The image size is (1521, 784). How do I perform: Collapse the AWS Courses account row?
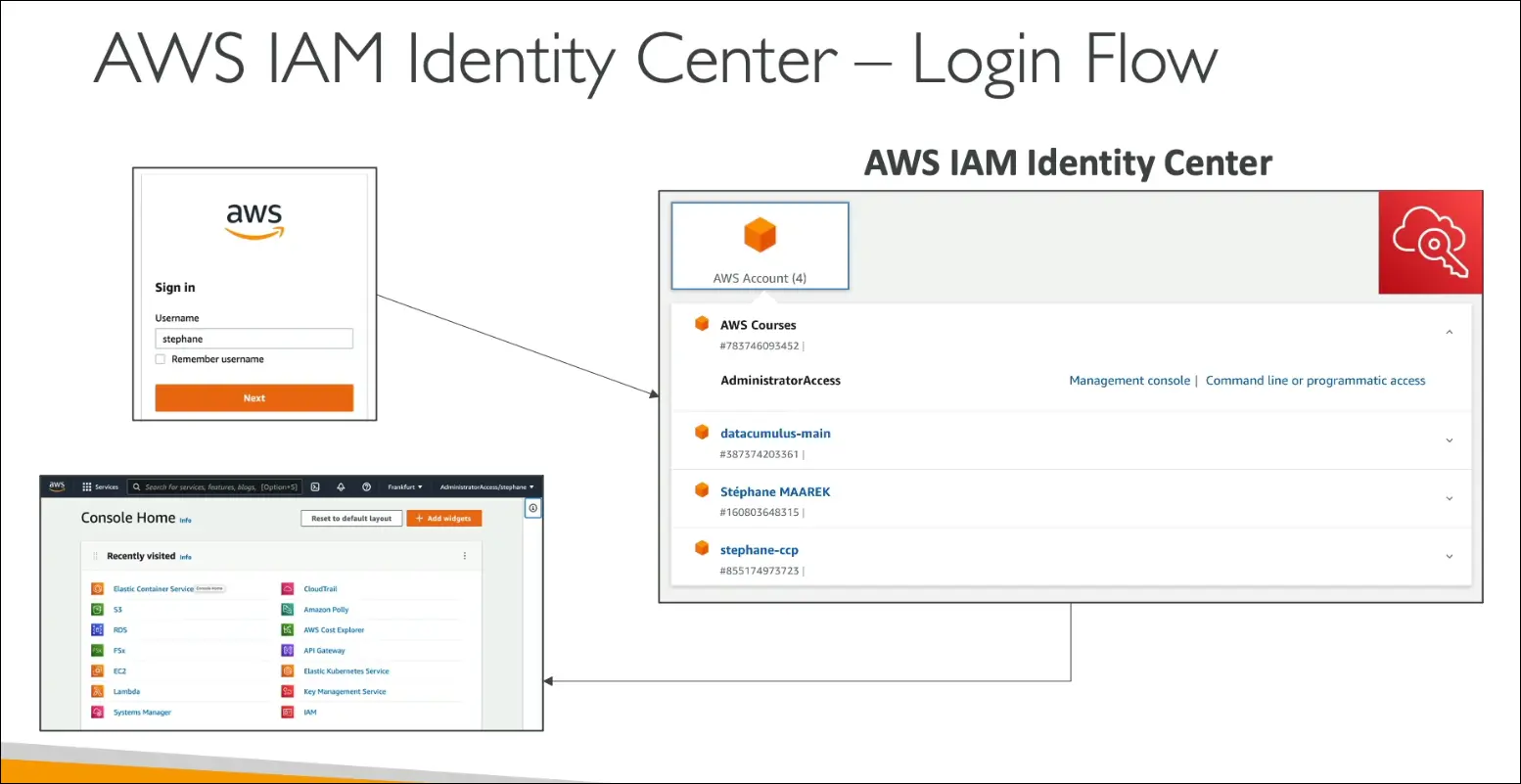tap(1450, 333)
